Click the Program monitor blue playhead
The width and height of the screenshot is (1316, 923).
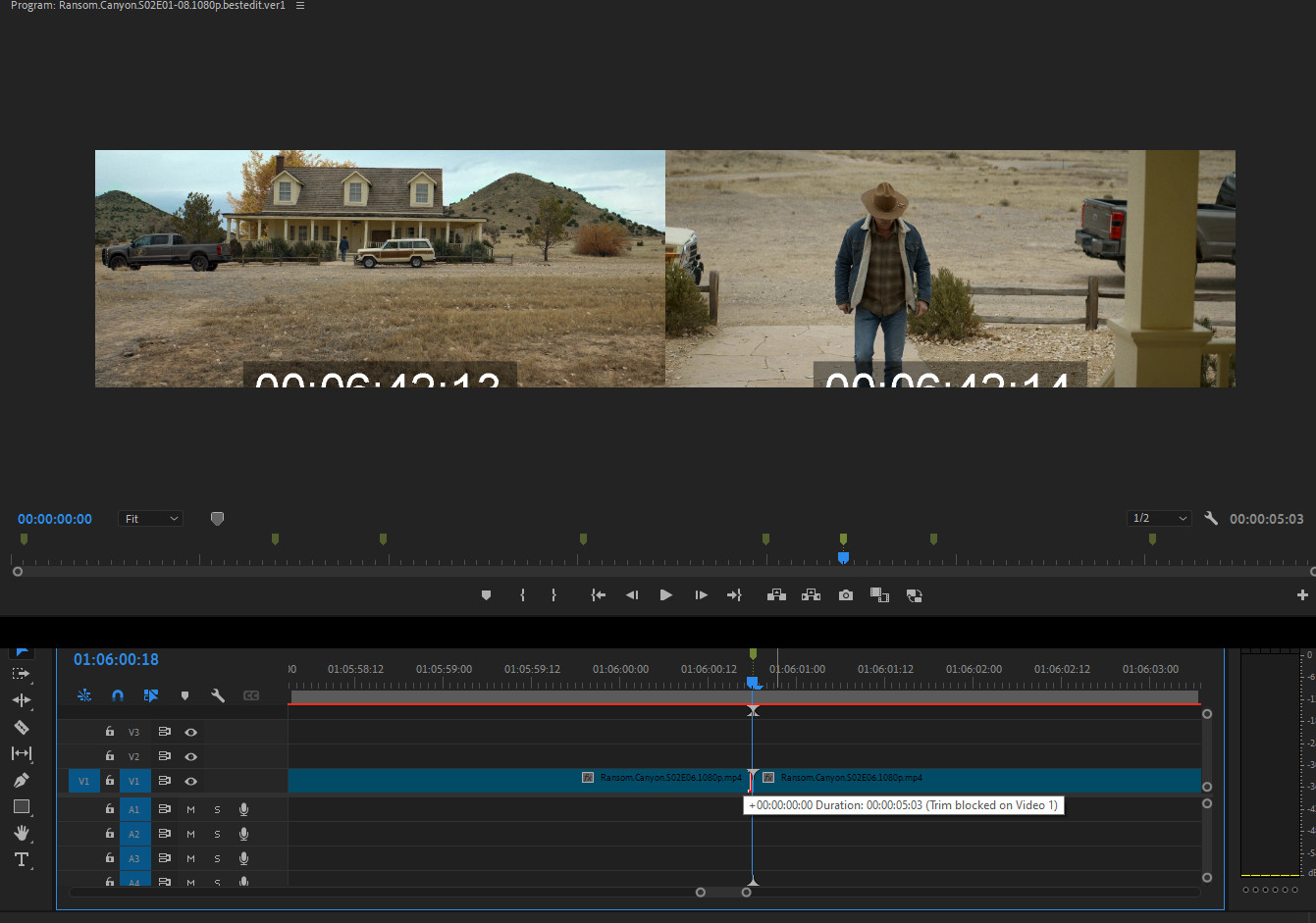click(x=843, y=557)
